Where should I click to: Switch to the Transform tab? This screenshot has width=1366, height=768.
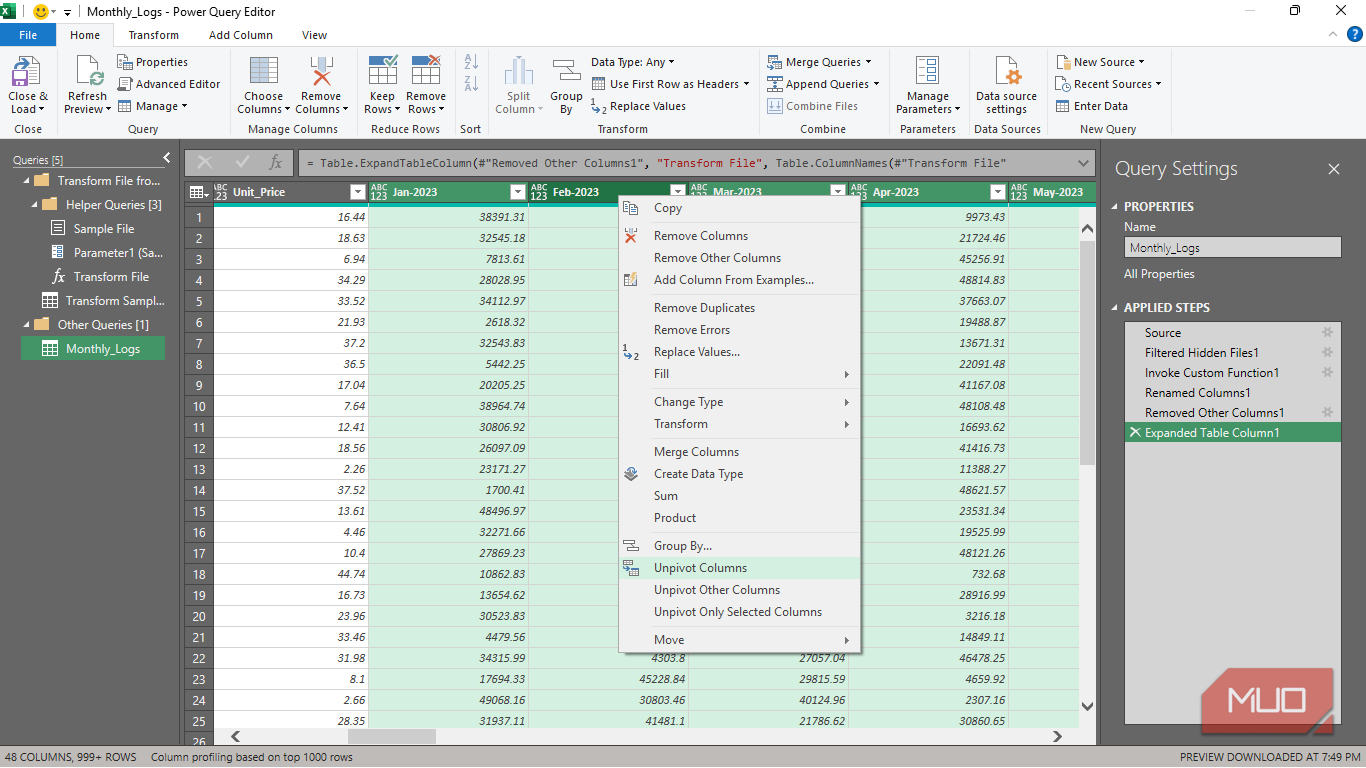coord(153,35)
